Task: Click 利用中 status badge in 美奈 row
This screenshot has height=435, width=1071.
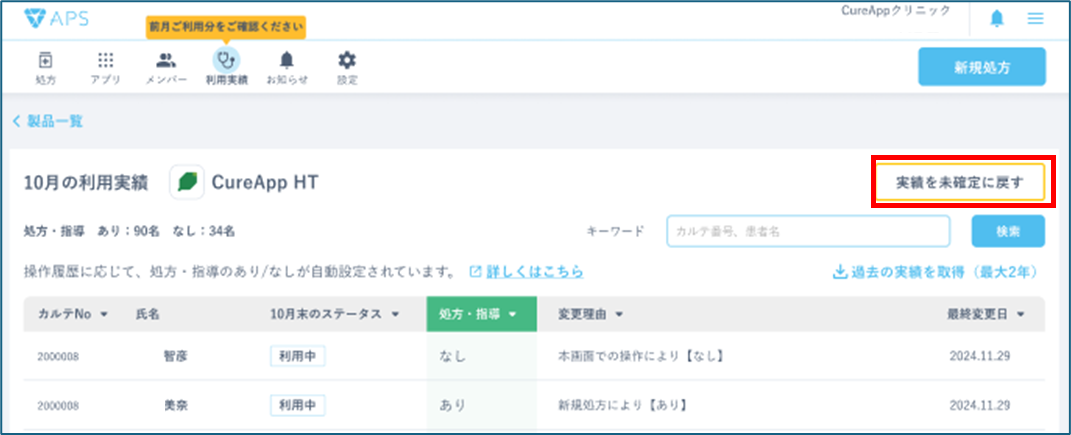Action: pos(297,405)
